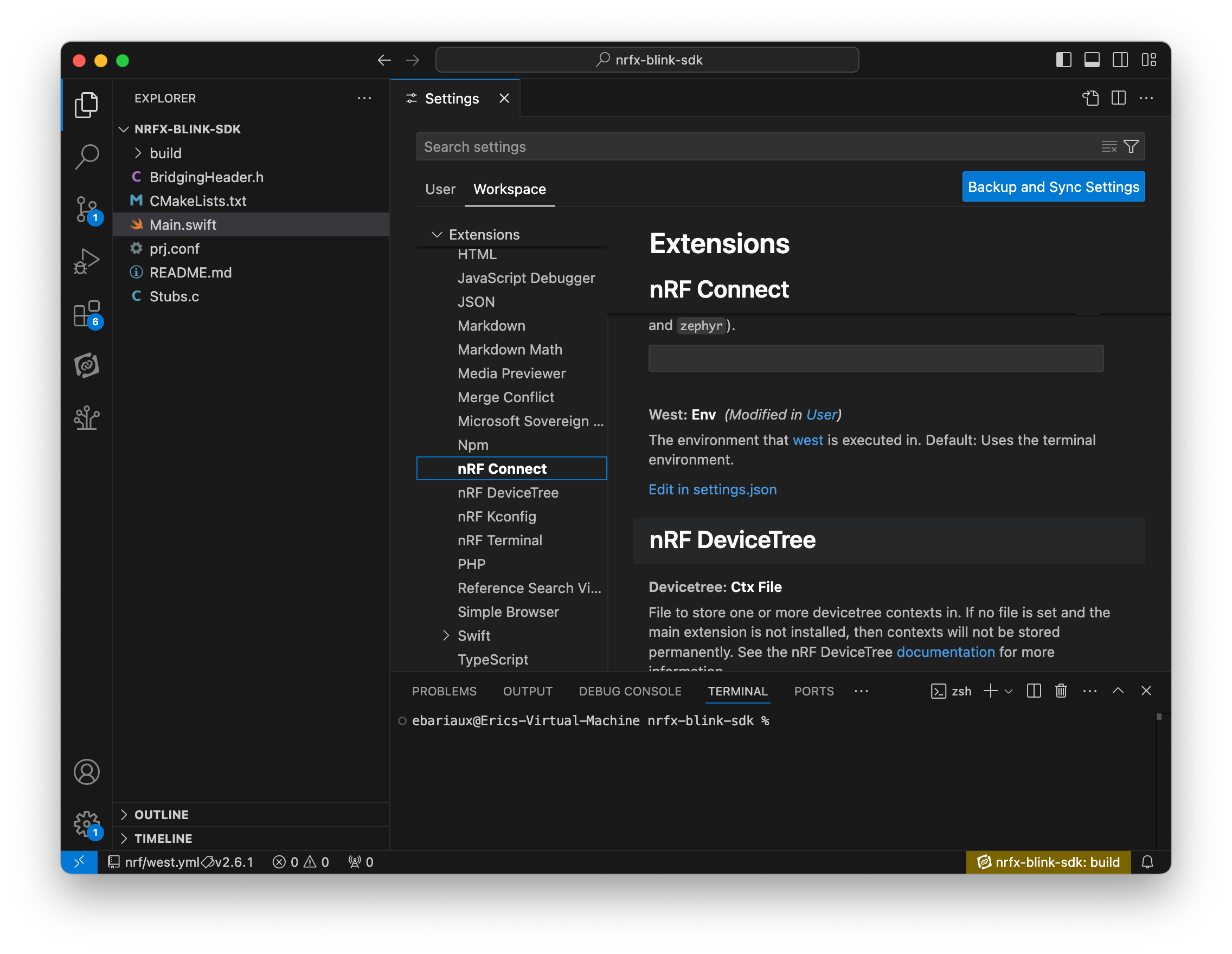Select the Workspace settings tab

pyautogui.click(x=509, y=189)
